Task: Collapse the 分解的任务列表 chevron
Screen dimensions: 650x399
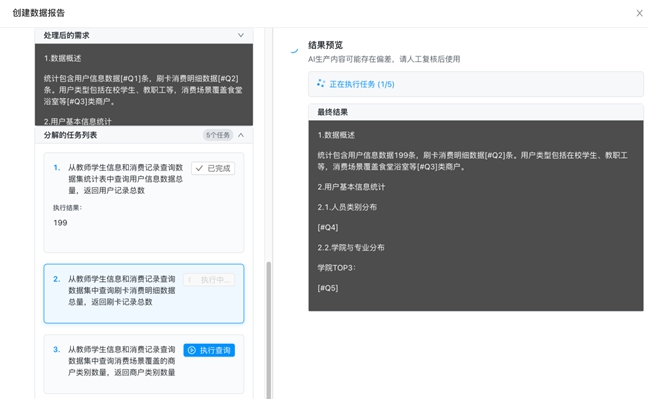Action: [241, 135]
